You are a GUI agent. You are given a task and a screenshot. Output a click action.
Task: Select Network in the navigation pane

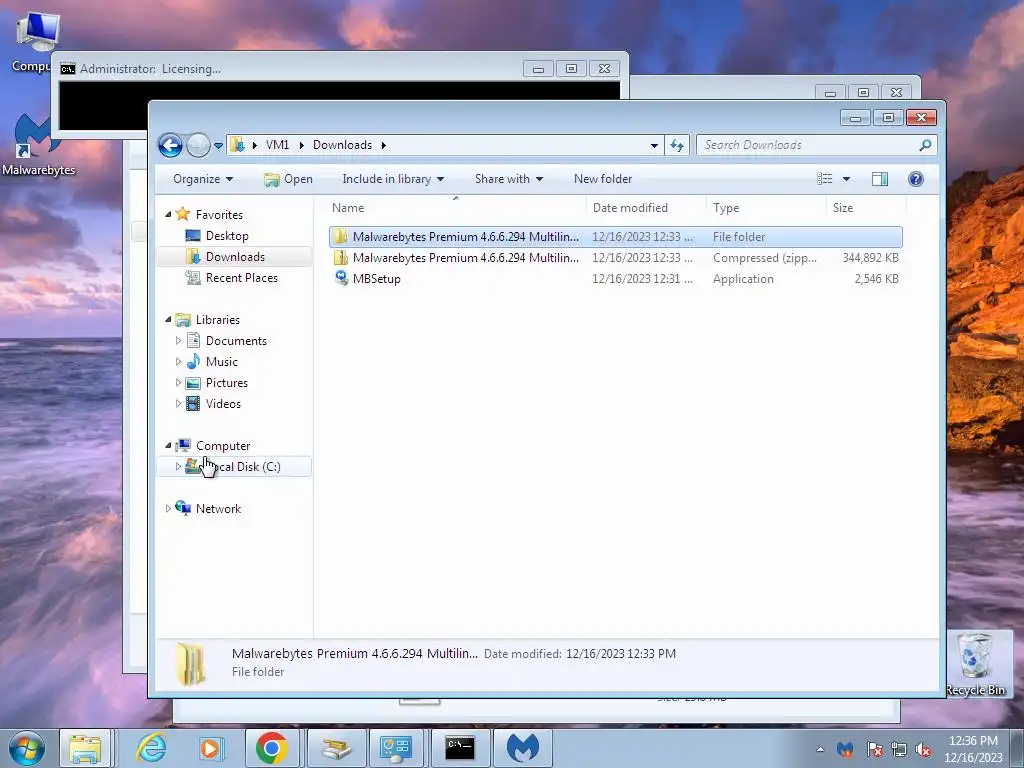pos(218,508)
